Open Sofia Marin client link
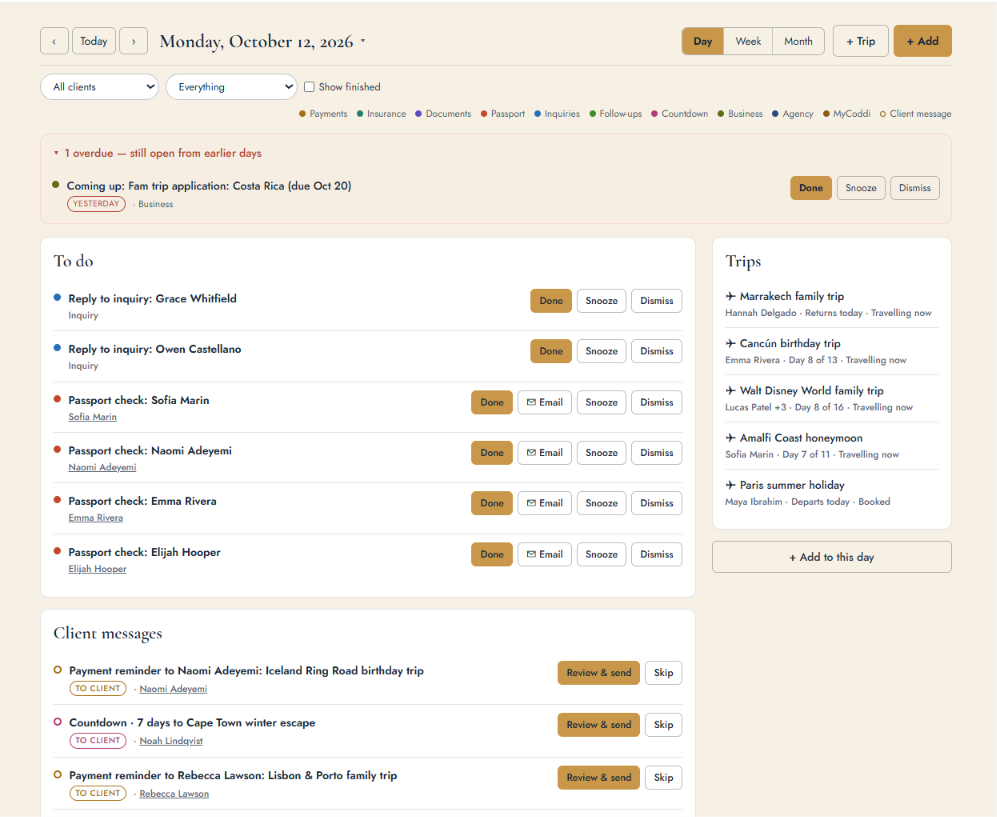This screenshot has height=817, width=997. point(93,417)
